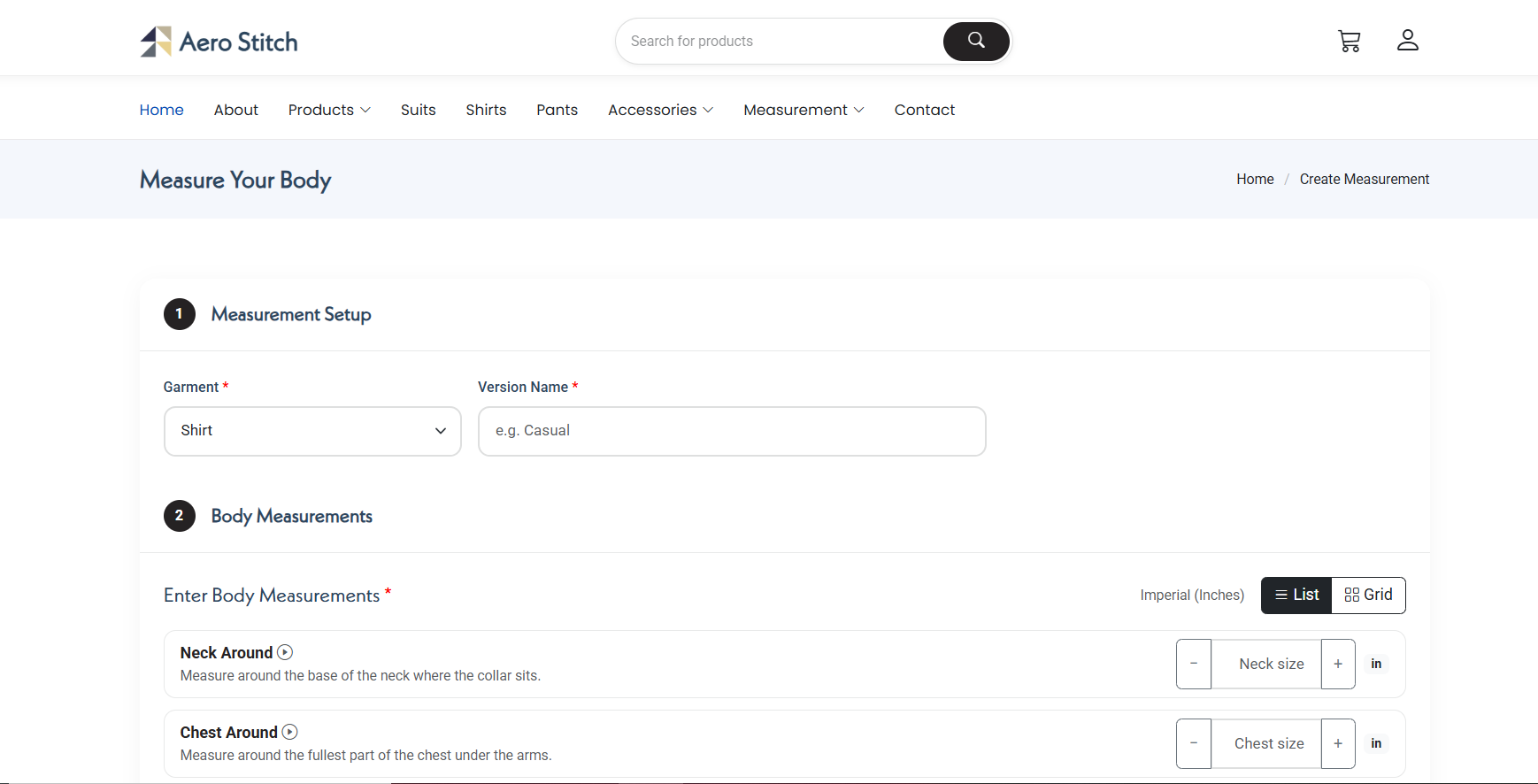Play the Chest Around video guide
1538x784 pixels.
coord(290,732)
